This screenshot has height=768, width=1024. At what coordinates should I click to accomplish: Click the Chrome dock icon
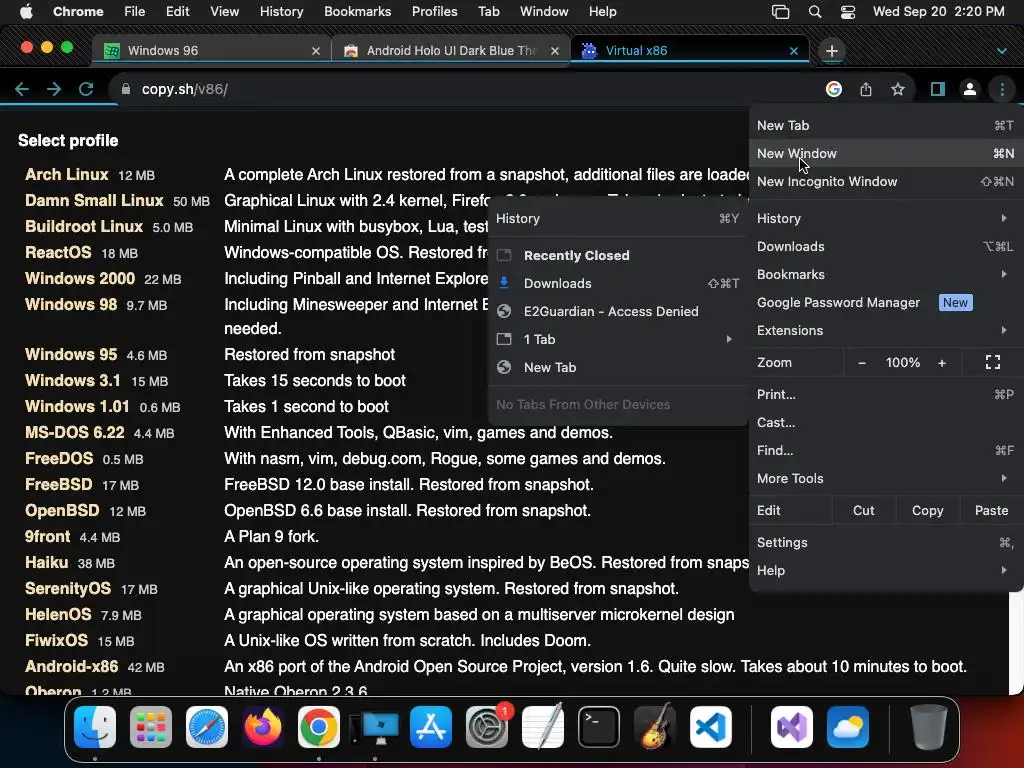(x=319, y=727)
